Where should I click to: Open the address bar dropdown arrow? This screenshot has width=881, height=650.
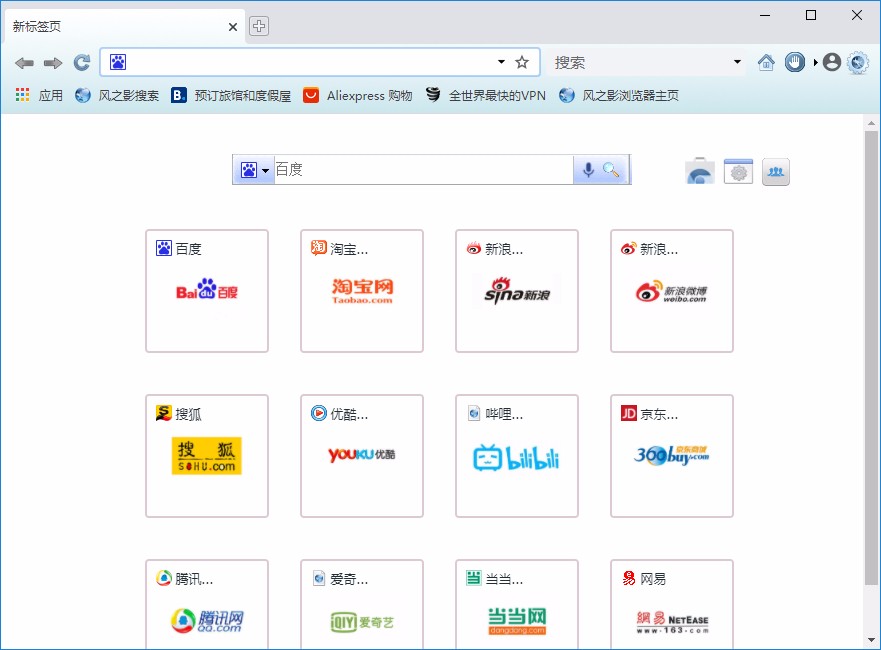pos(499,61)
